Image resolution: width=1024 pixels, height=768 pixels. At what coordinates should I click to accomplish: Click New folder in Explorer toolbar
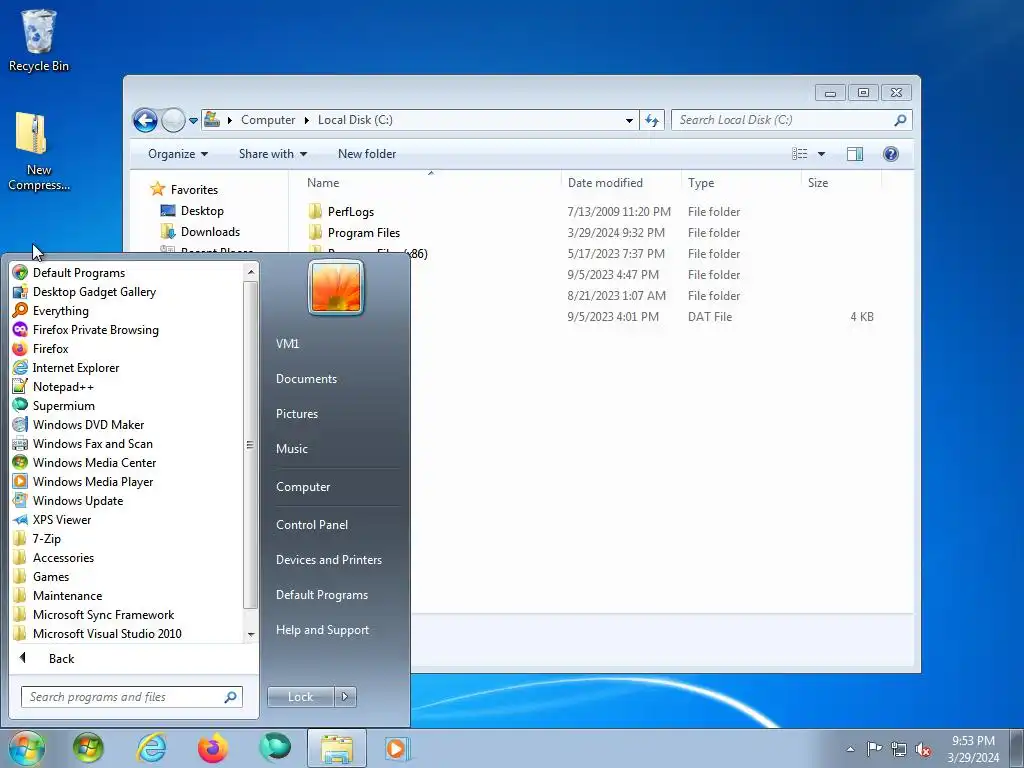366,154
